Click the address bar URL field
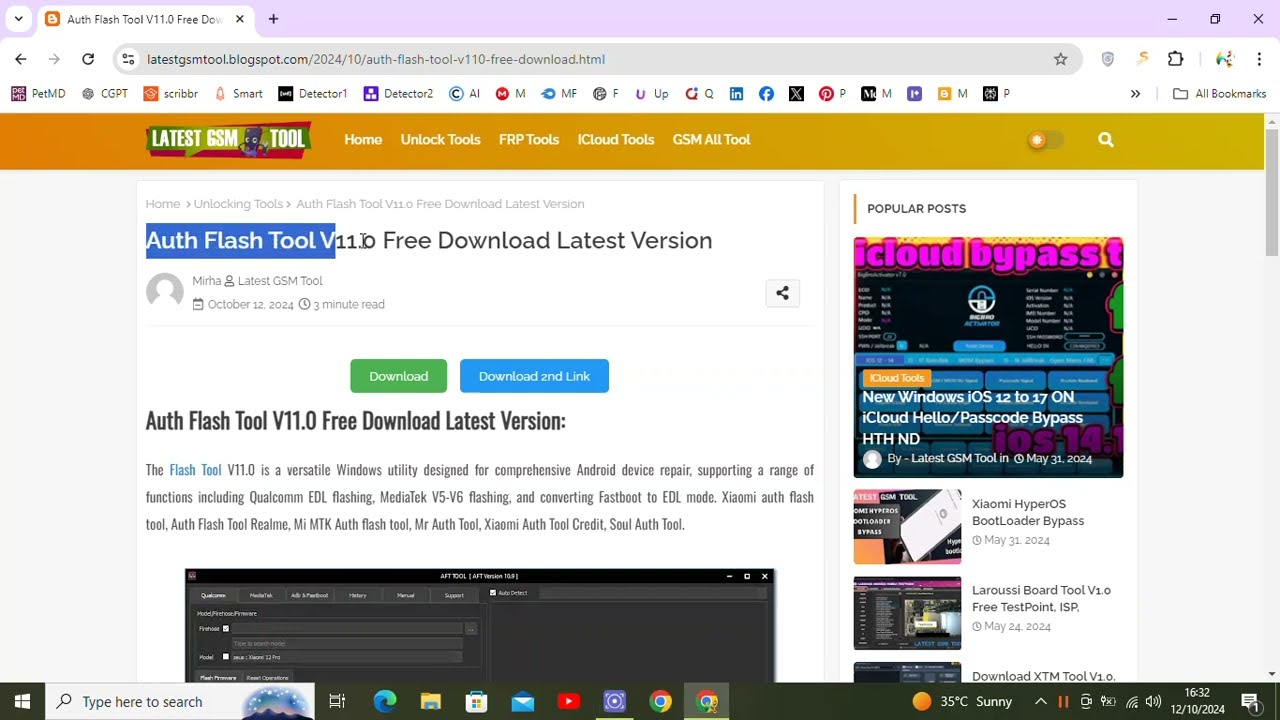 596,59
